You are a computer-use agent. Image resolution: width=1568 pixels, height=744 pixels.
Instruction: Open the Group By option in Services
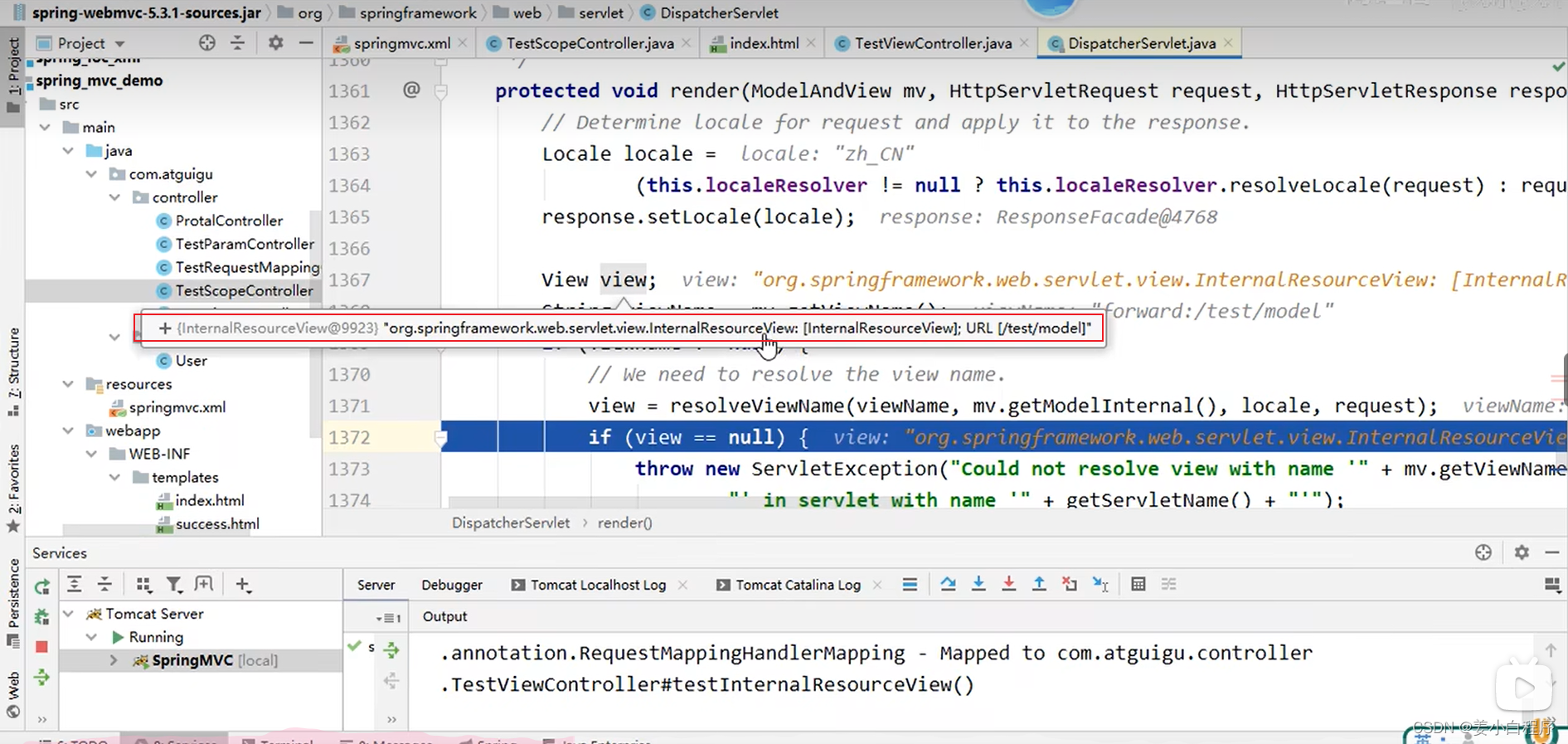coord(143,585)
